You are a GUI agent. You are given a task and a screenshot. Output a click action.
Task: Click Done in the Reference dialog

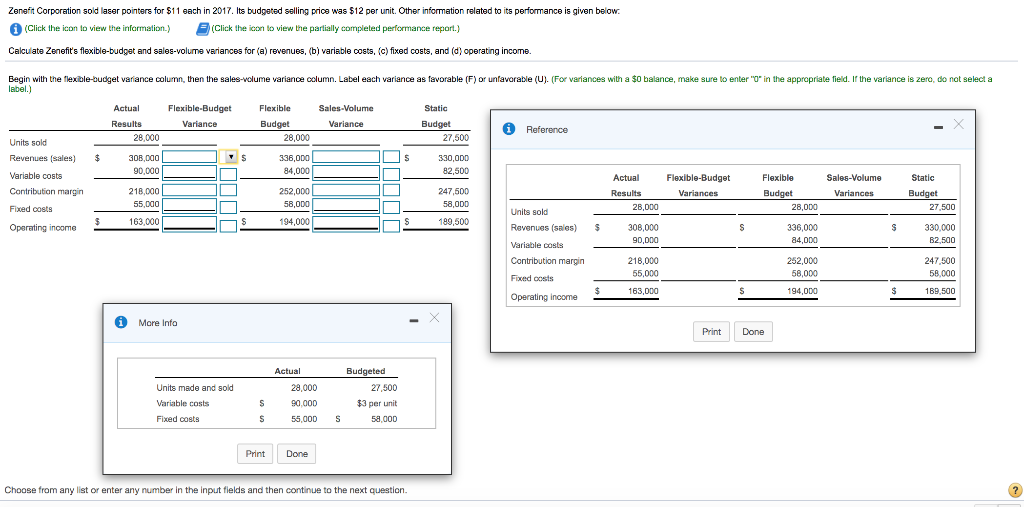(x=753, y=332)
